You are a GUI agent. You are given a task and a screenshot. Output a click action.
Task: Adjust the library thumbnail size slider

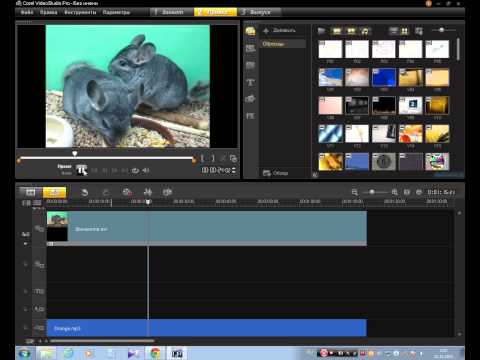coord(442,30)
